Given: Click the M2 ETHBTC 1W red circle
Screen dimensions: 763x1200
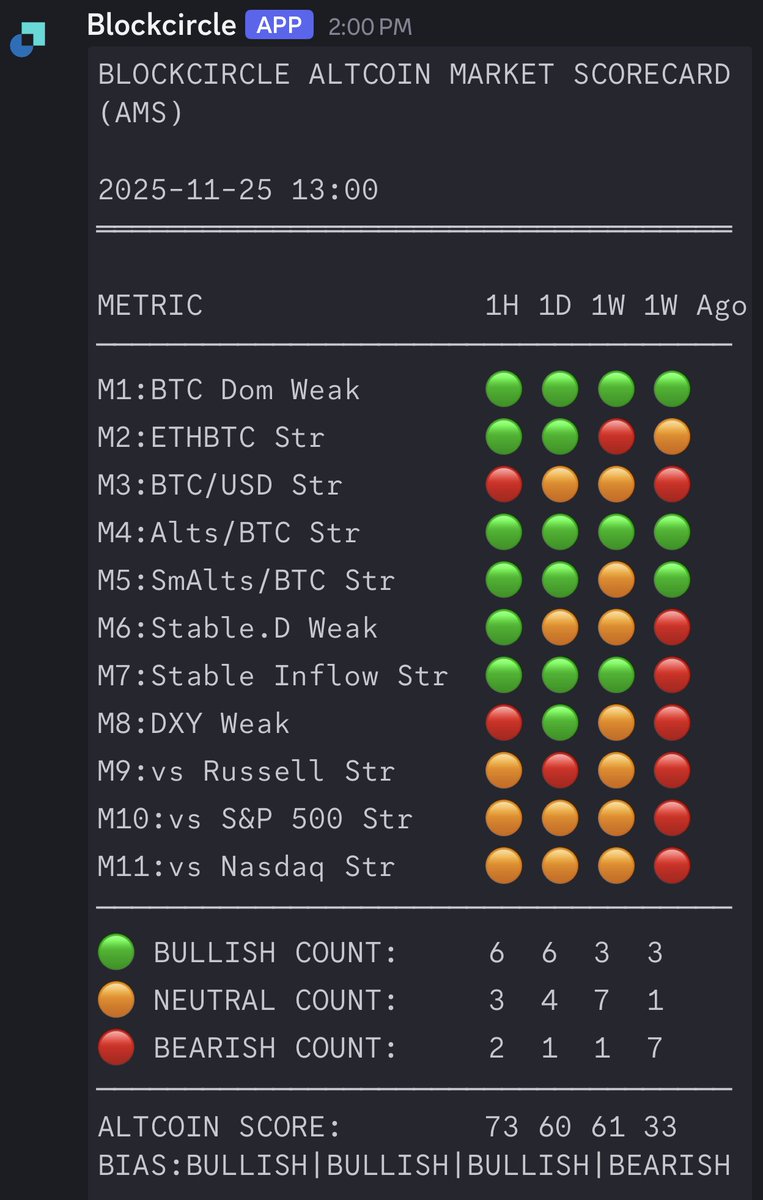Looking at the screenshot, I should pos(616,437).
